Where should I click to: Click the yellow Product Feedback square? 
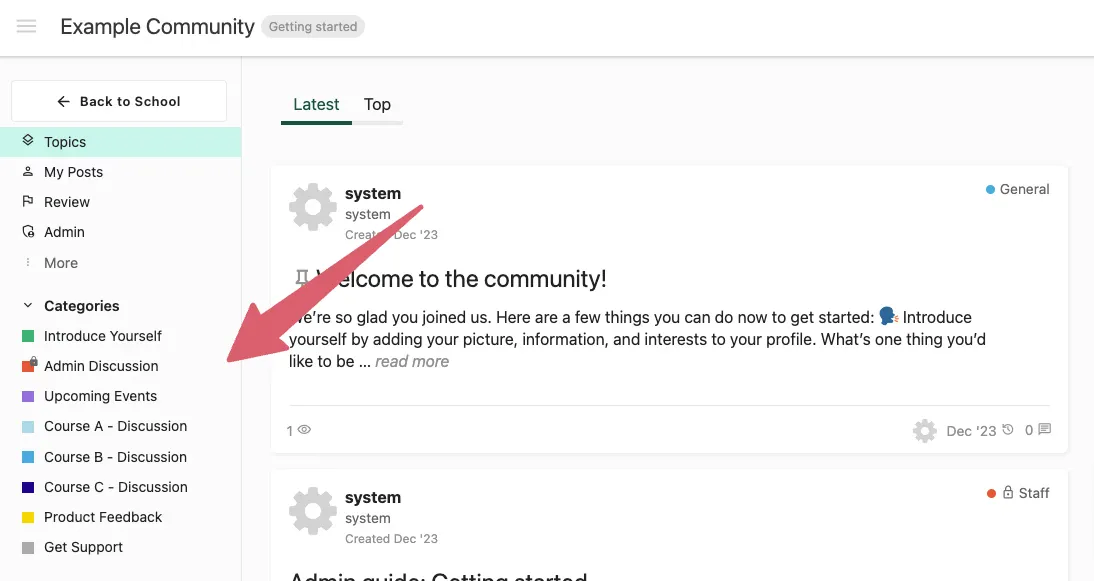(28, 517)
